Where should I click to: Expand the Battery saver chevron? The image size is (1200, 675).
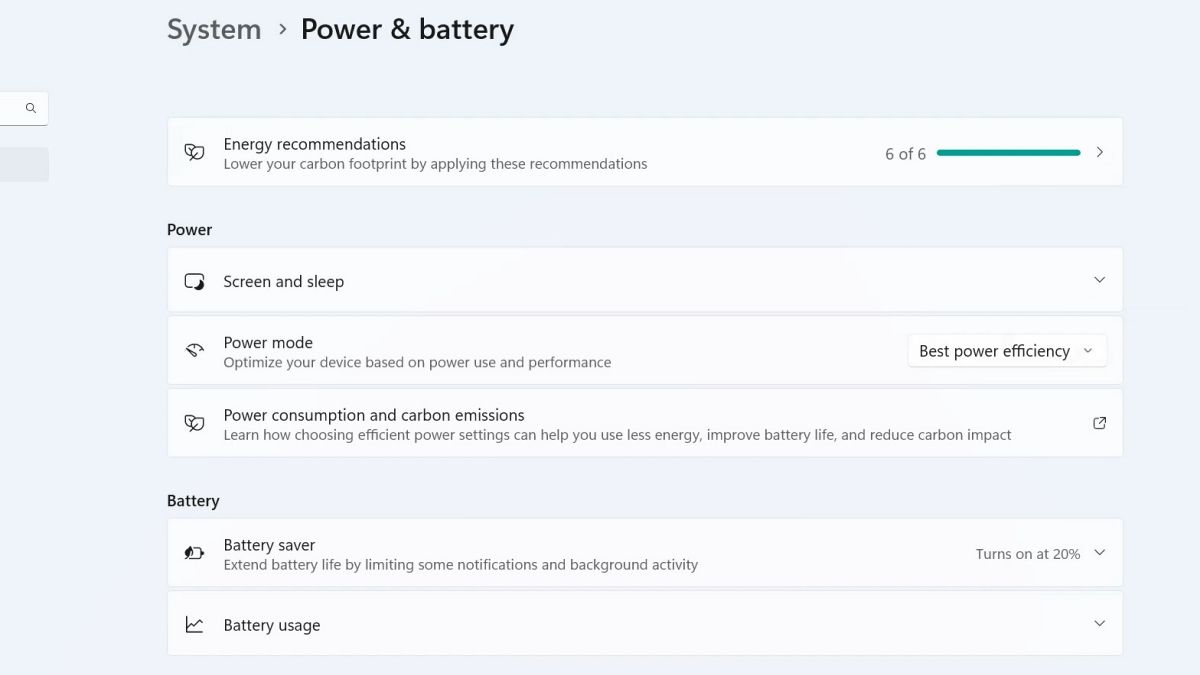(1099, 552)
